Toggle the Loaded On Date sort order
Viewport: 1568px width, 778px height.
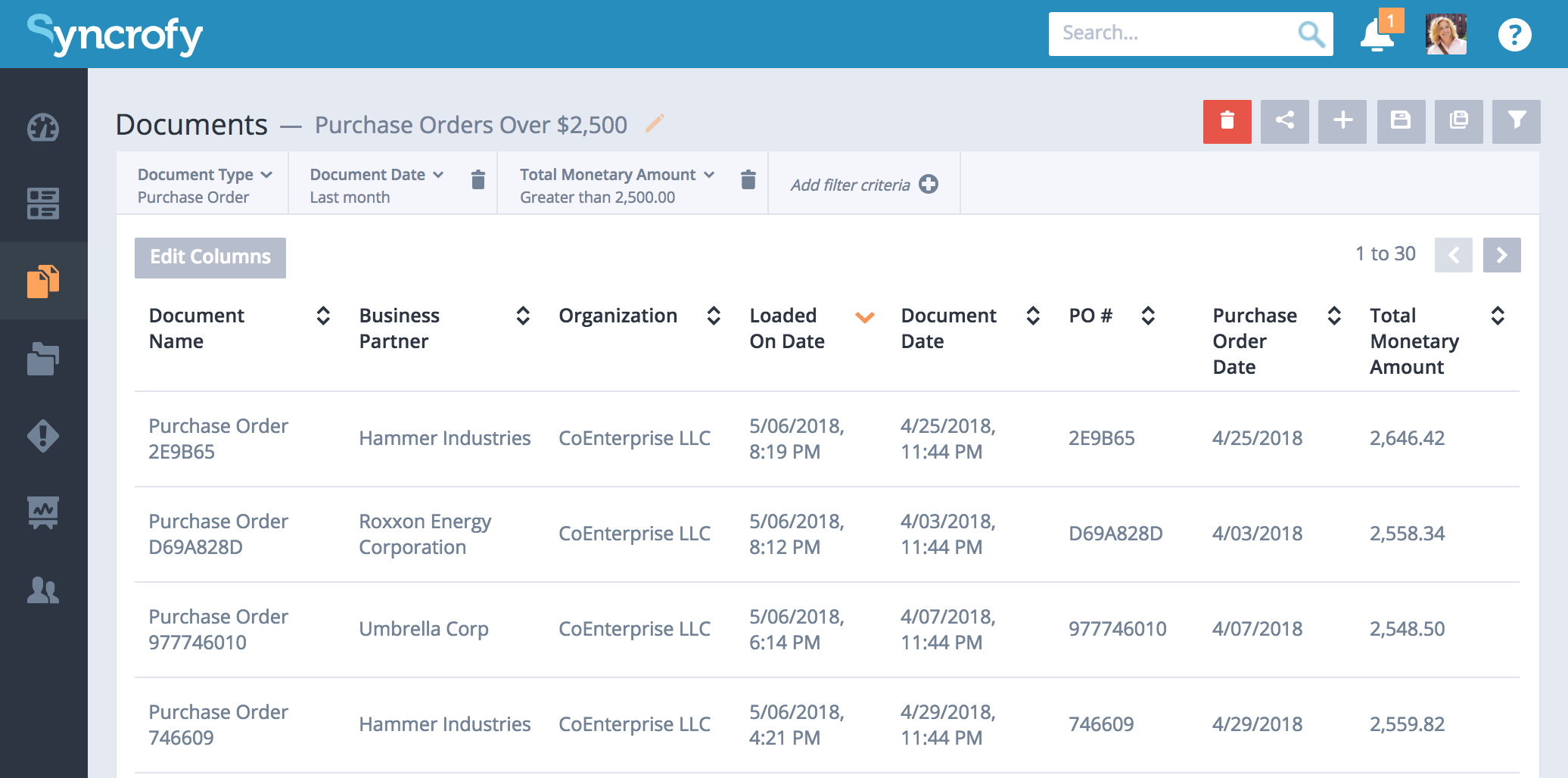tap(865, 318)
